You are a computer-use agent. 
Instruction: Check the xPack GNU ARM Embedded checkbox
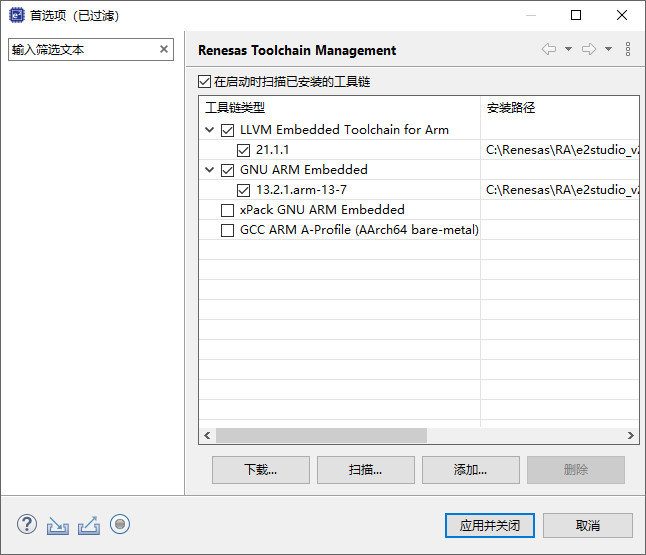[x=227, y=210]
